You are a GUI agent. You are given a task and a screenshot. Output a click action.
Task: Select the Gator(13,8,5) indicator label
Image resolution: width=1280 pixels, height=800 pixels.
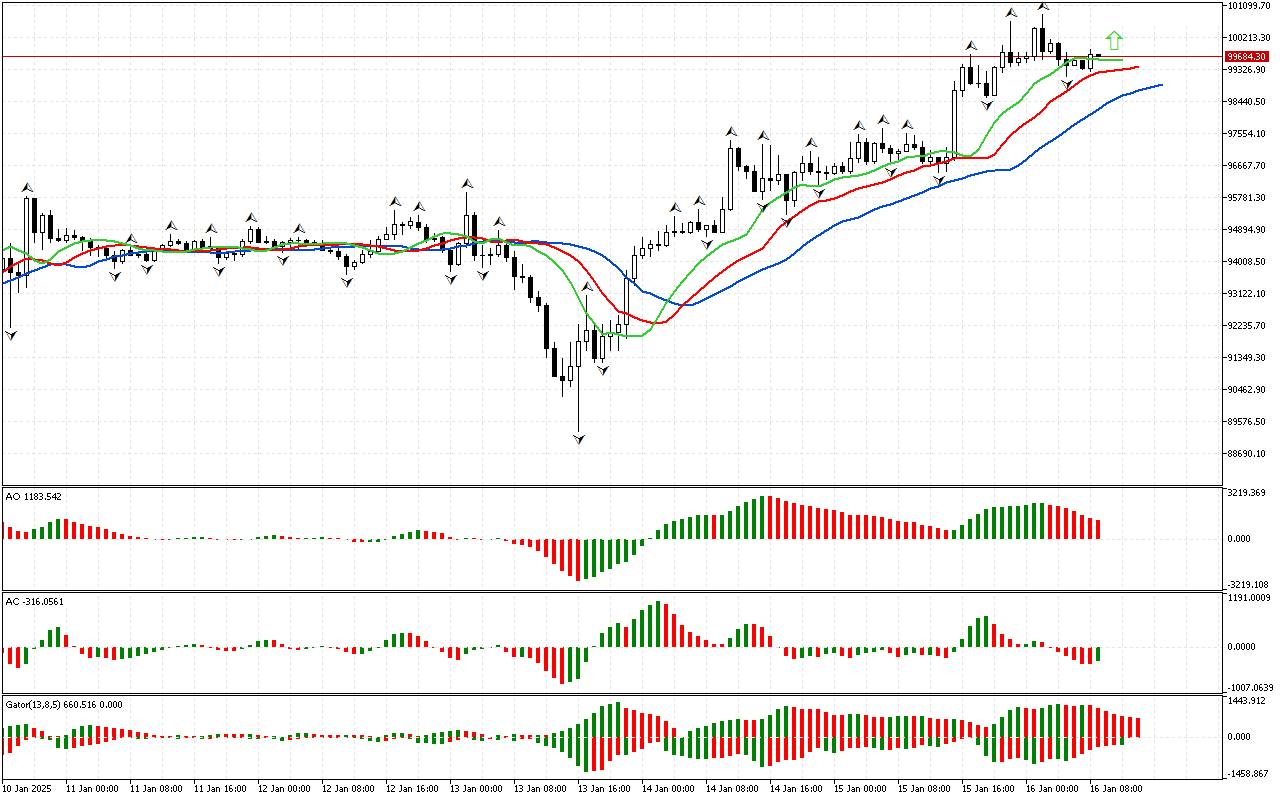[64, 704]
